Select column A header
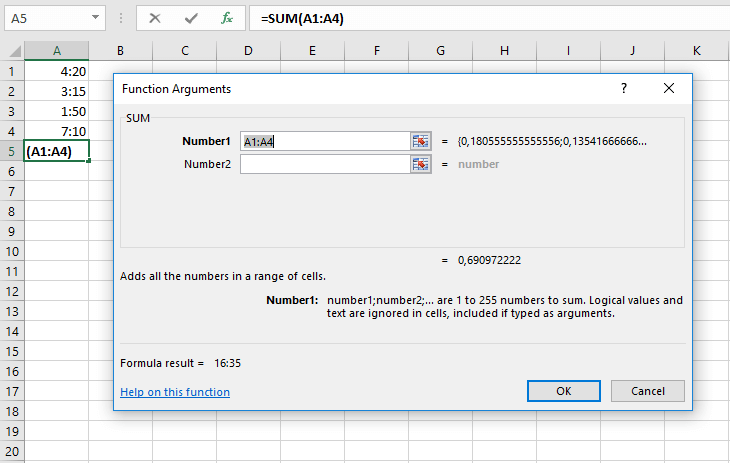 (x=56, y=50)
